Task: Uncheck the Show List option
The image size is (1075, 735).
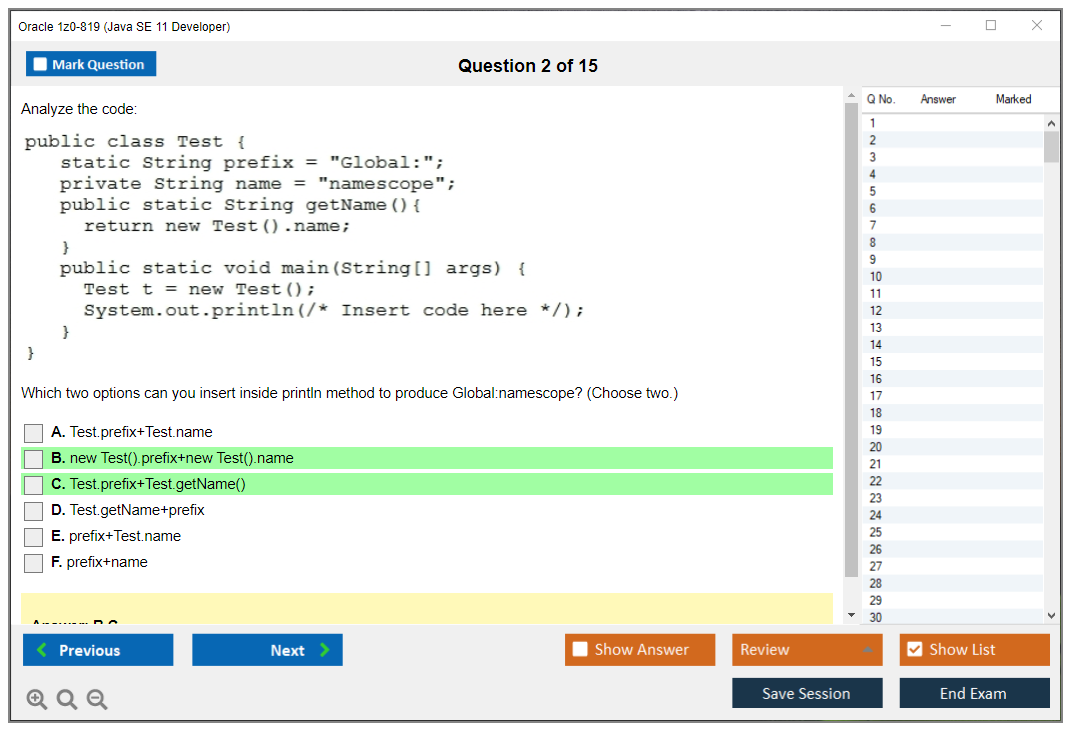Action: (x=914, y=650)
